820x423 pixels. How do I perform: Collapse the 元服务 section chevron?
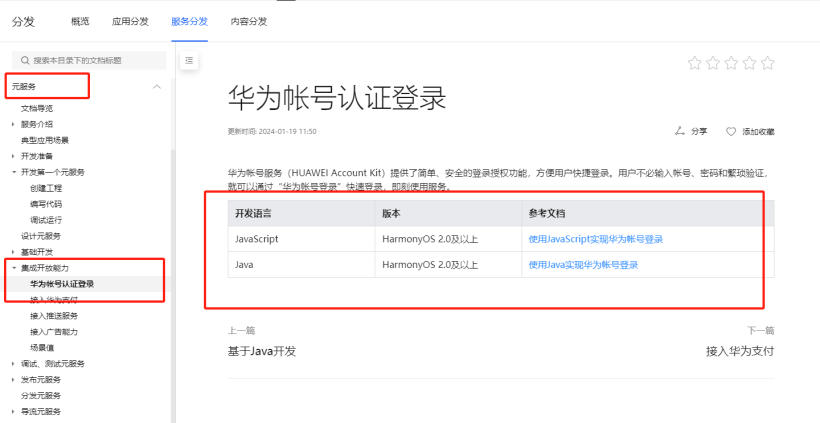point(156,87)
